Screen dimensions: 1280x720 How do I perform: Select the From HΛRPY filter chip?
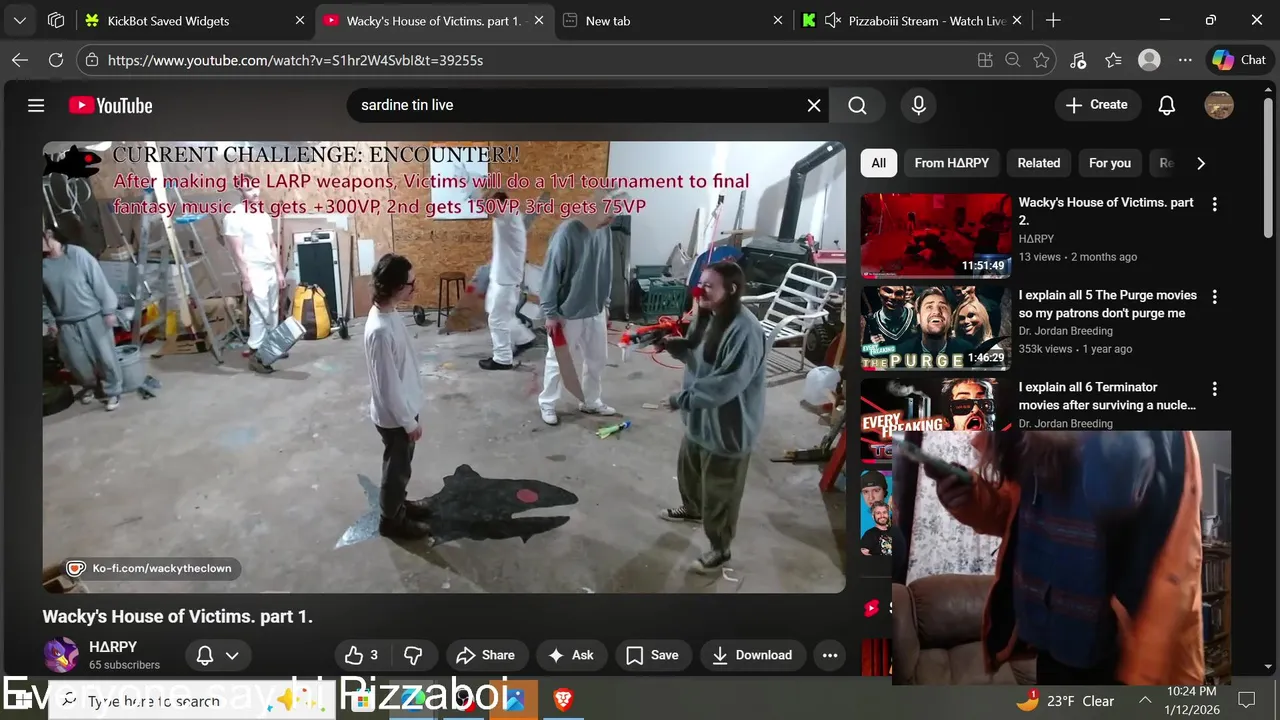point(951,163)
